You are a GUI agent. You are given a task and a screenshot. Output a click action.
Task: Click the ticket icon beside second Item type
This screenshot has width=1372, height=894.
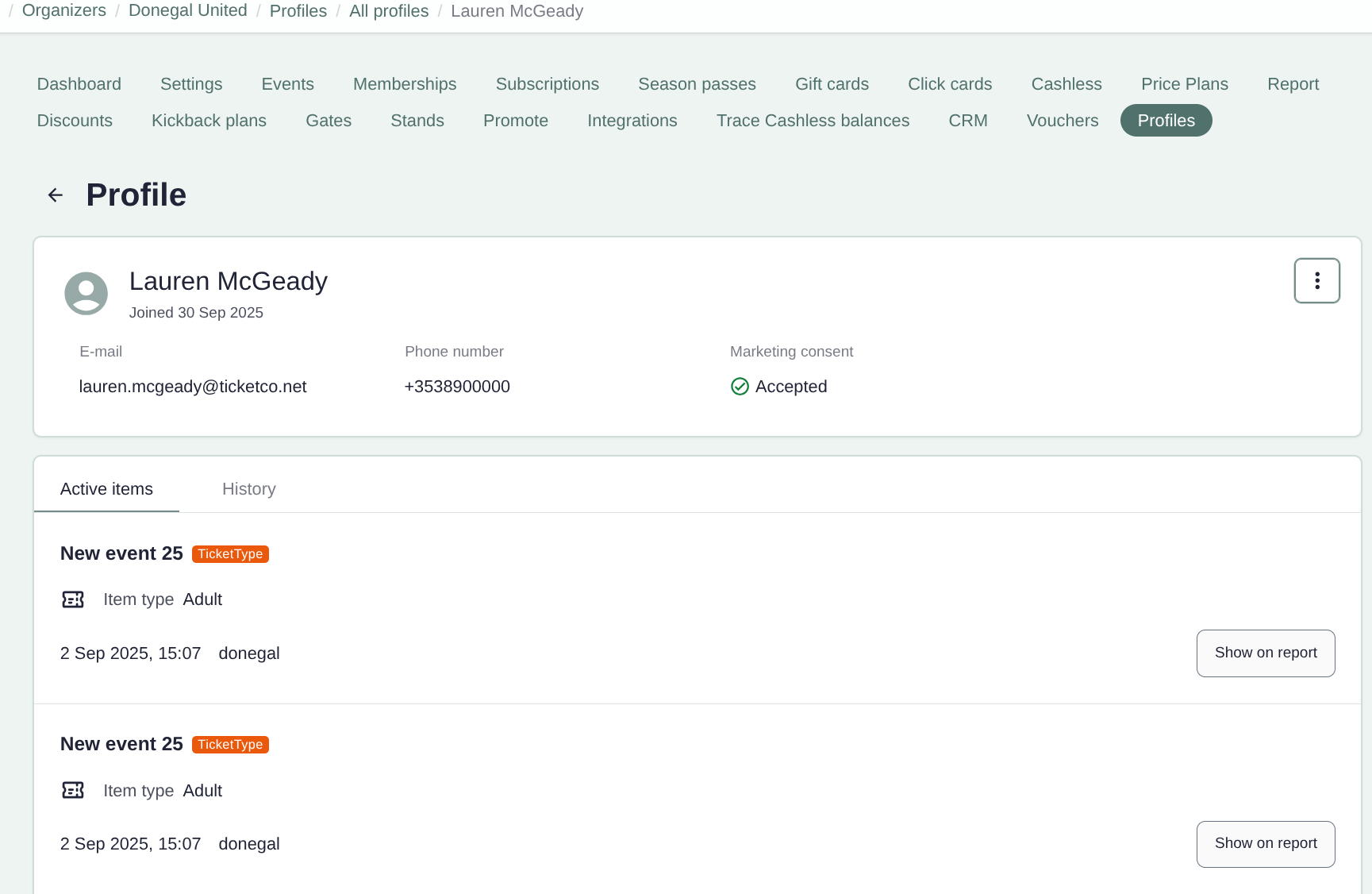pos(73,791)
